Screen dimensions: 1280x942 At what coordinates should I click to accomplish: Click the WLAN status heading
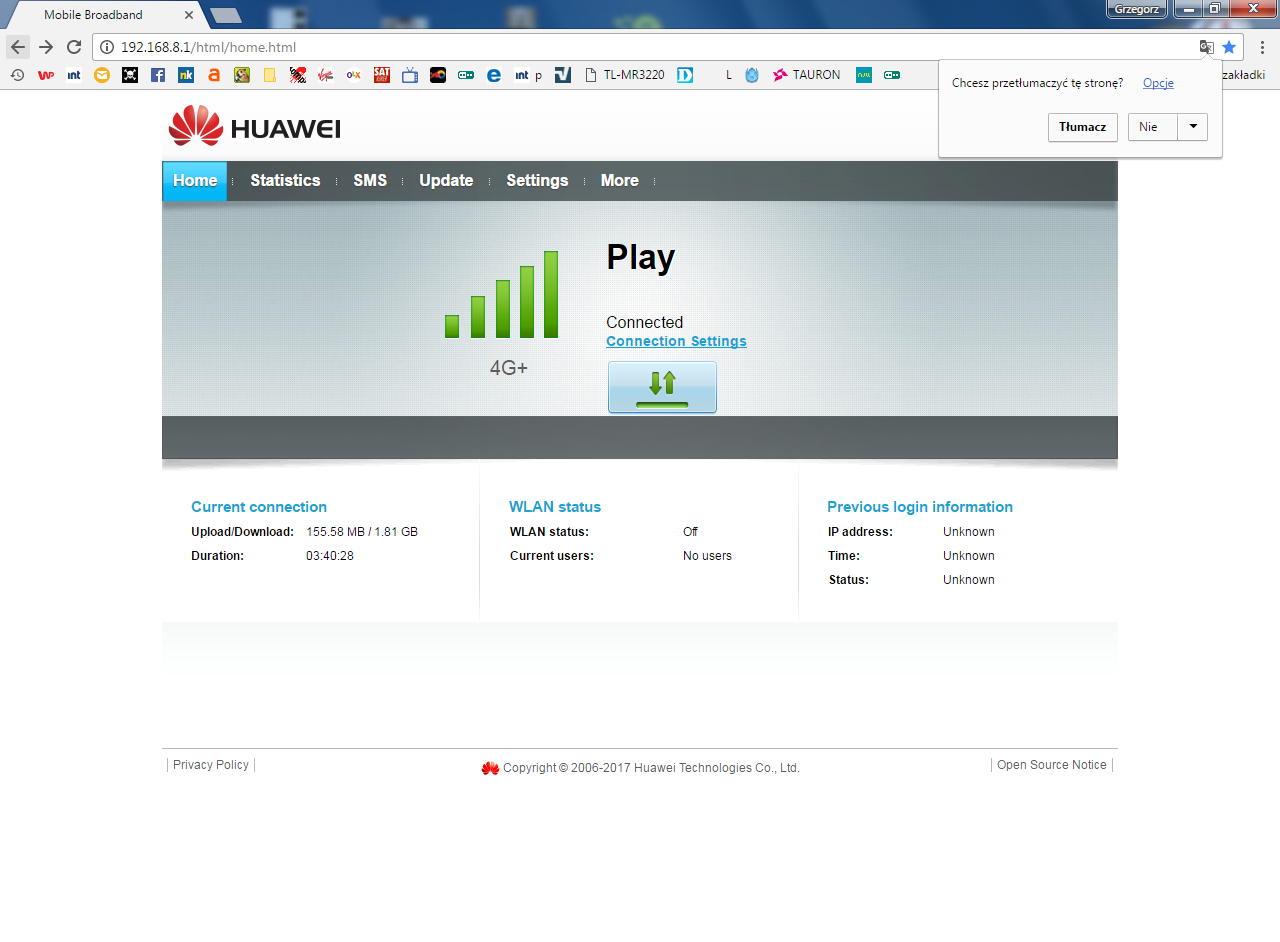tap(555, 507)
